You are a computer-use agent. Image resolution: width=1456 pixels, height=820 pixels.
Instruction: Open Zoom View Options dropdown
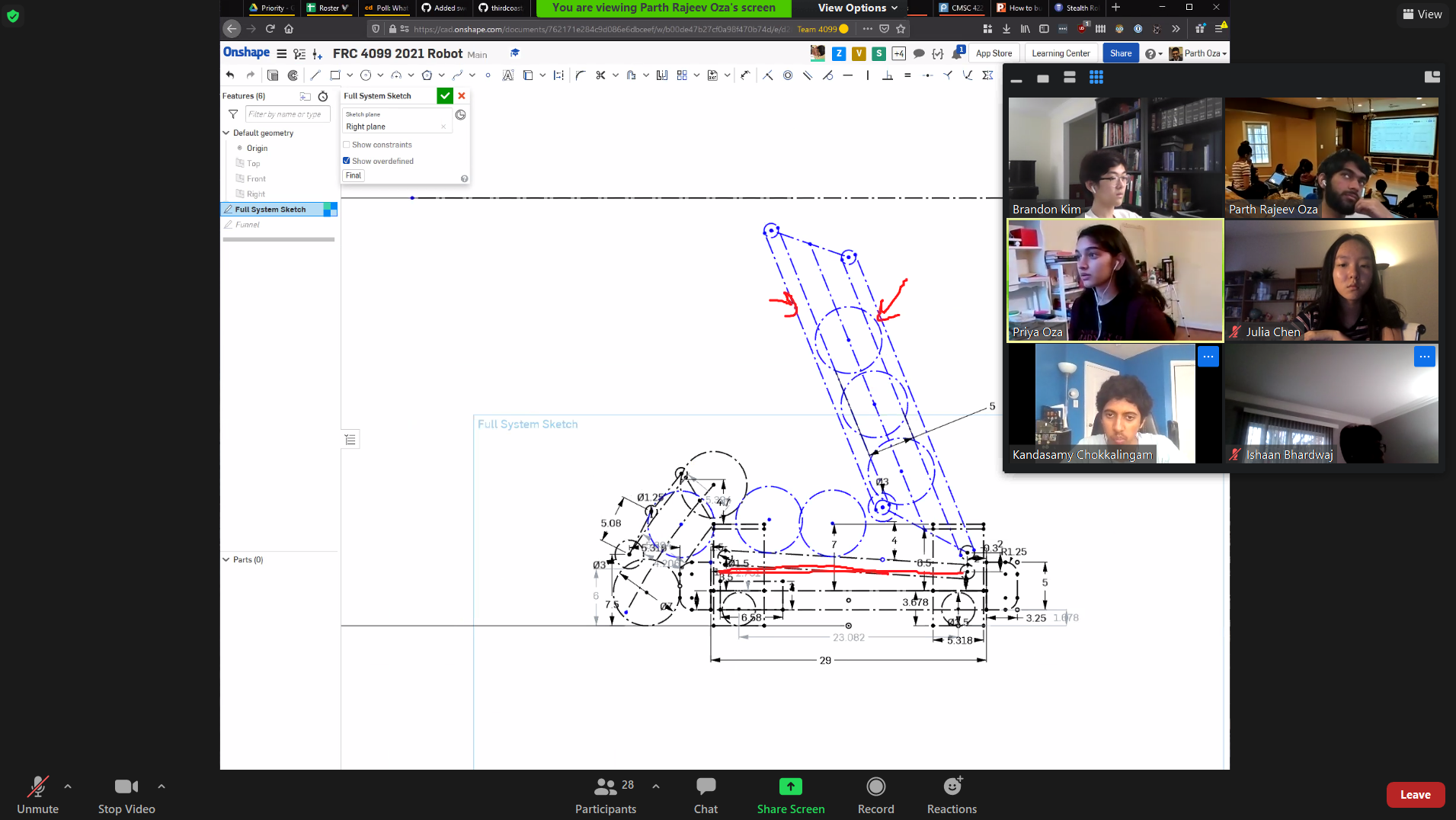[858, 8]
